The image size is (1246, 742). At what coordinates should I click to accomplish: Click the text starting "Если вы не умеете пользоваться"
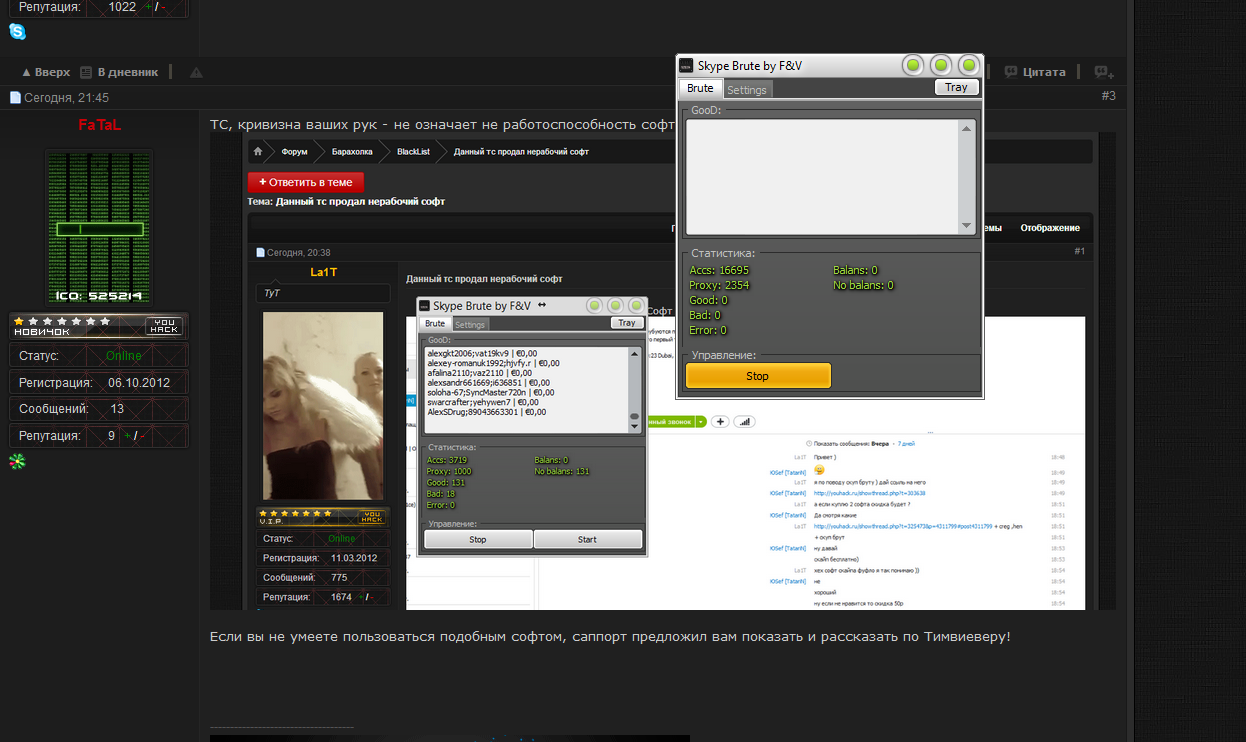coord(610,637)
